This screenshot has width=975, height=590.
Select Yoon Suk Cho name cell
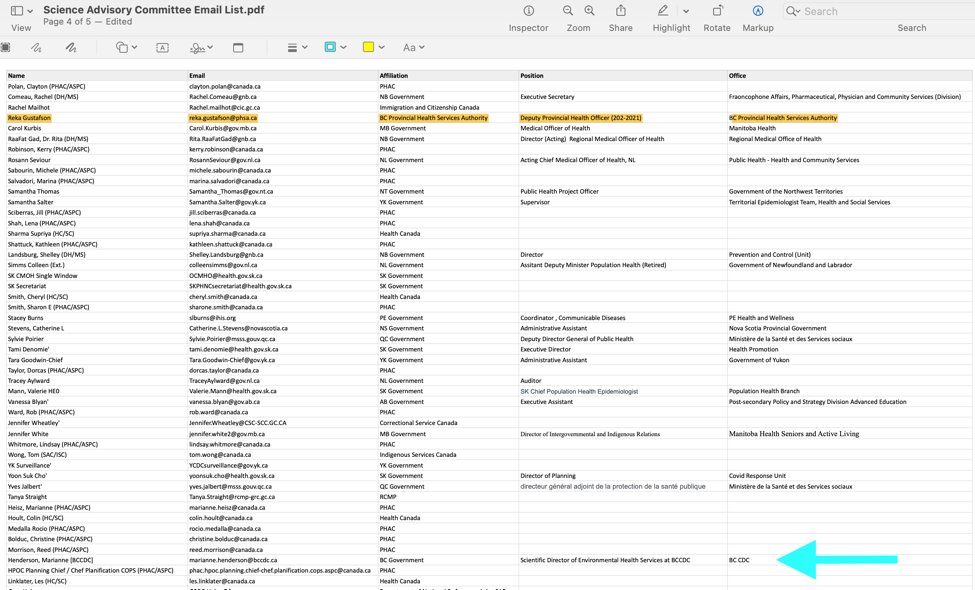click(x=27, y=476)
